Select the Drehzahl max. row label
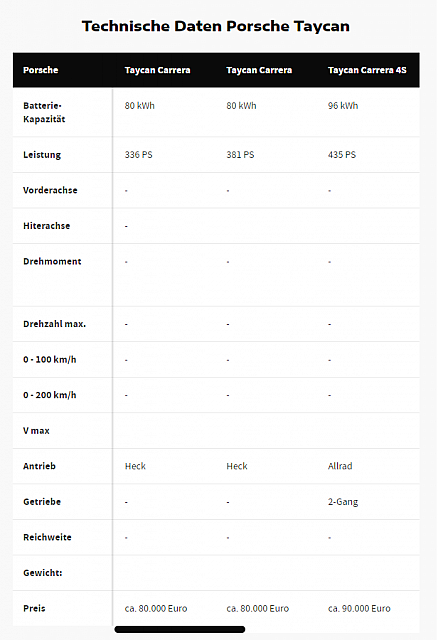This screenshot has height=640, width=438. [x=54, y=324]
